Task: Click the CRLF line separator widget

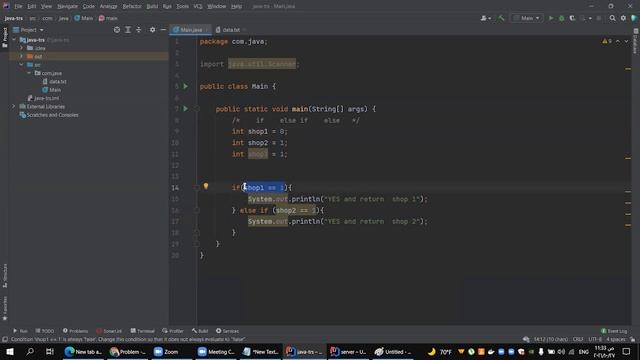Action: [x=578, y=340]
